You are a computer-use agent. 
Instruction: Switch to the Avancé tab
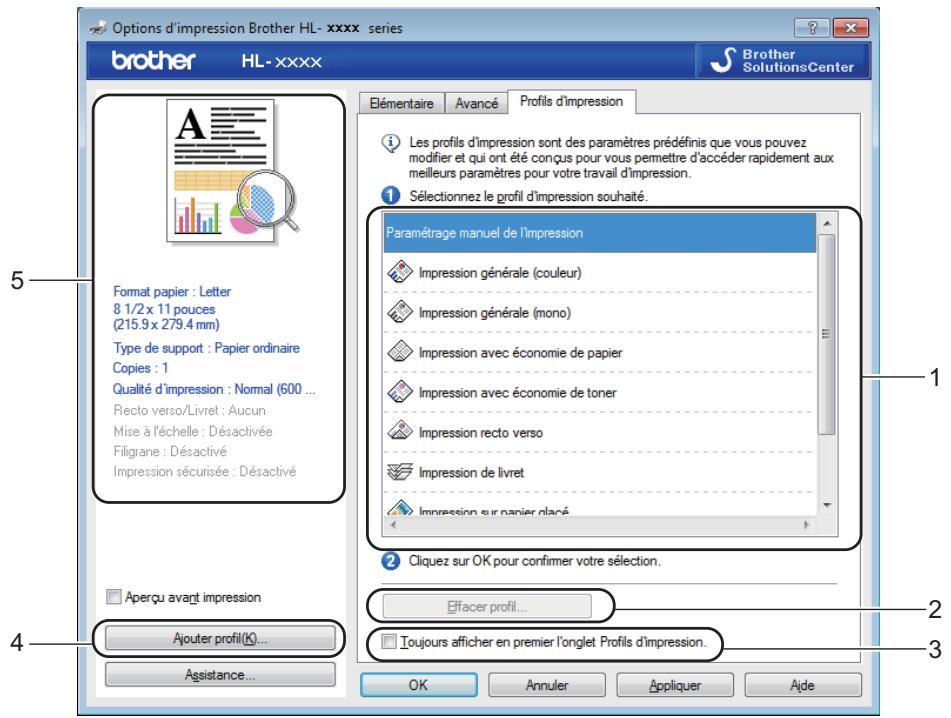(476, 103)
